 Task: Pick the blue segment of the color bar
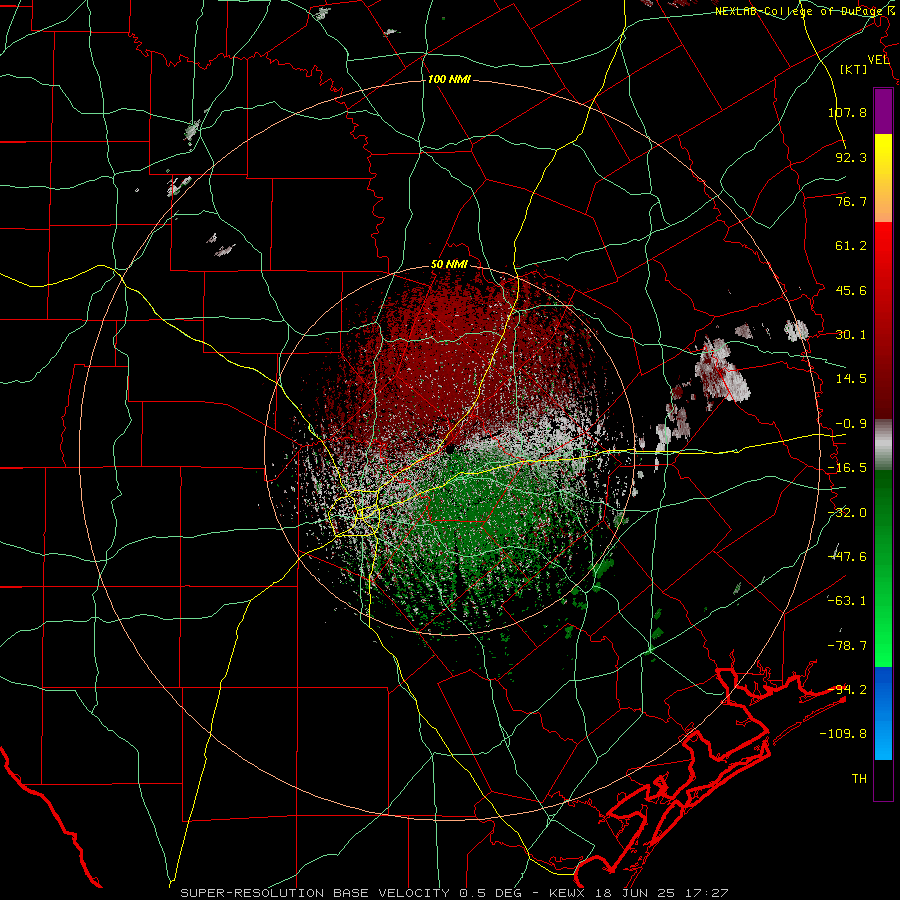coord(883,713)
